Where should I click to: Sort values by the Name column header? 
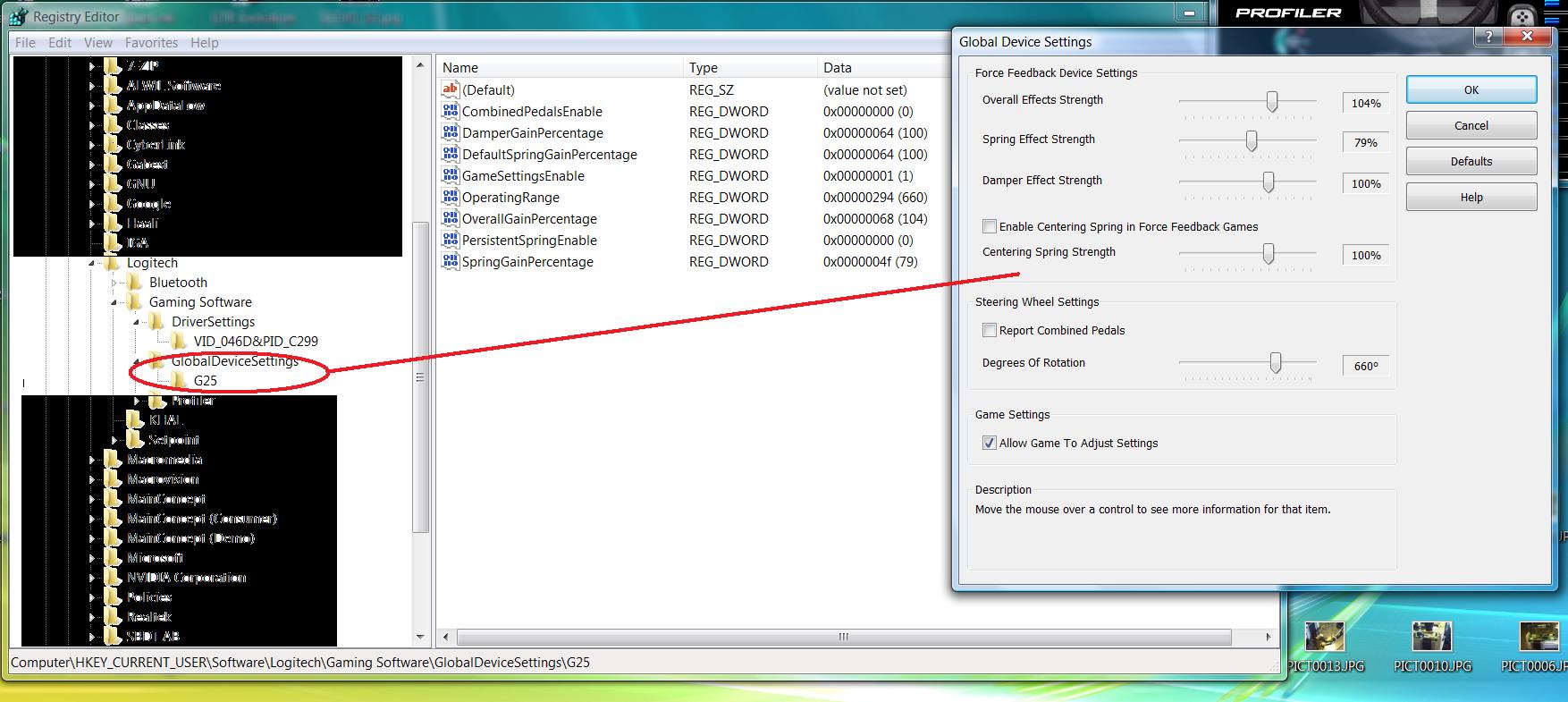[x=561, y=68]
